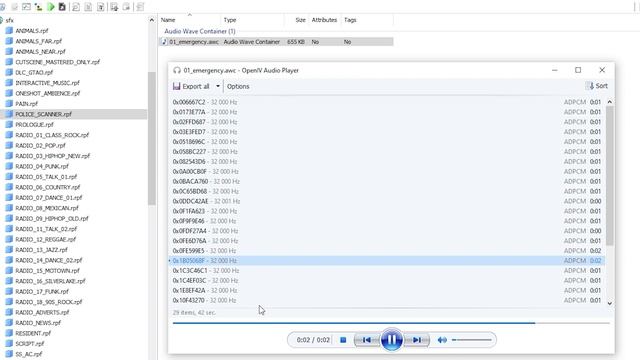Open INTERACTIVE_MUSIC.rpf archive

click(47, 83)
